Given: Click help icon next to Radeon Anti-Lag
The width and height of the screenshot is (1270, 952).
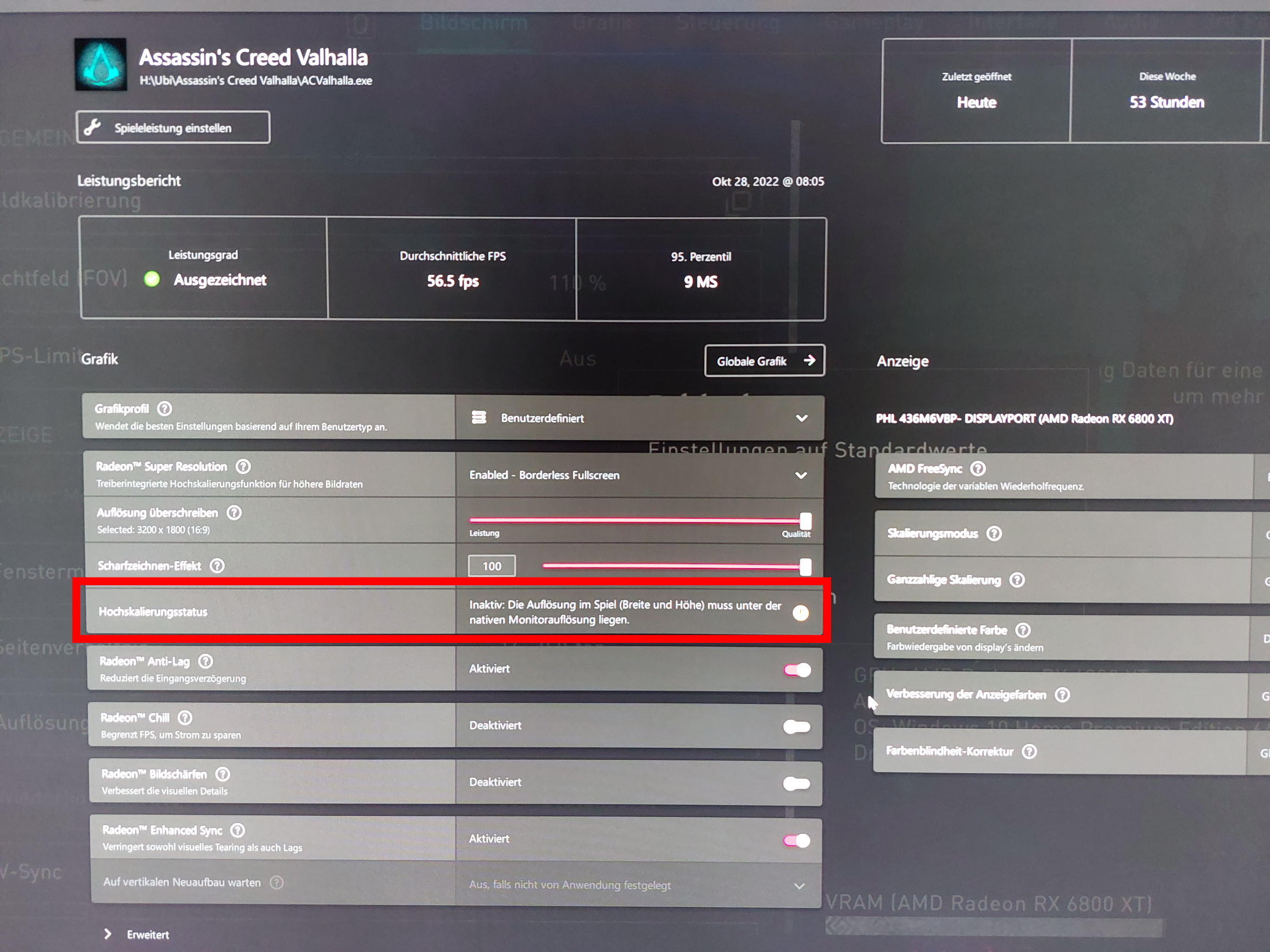Looking at the screenshot, I should pyautogui.click(x=205, y=661).
